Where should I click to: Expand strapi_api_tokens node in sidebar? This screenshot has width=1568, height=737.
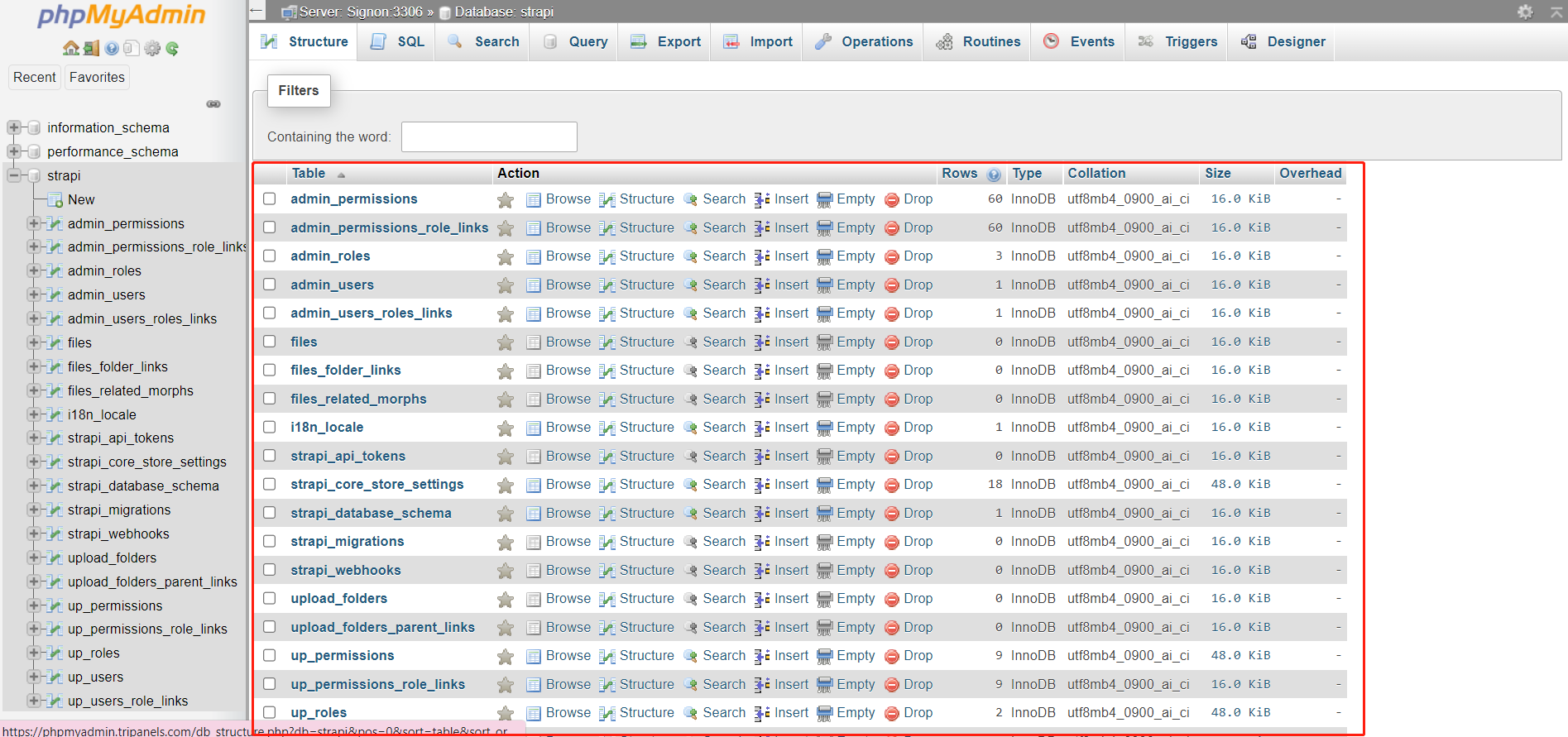(33, 438)
